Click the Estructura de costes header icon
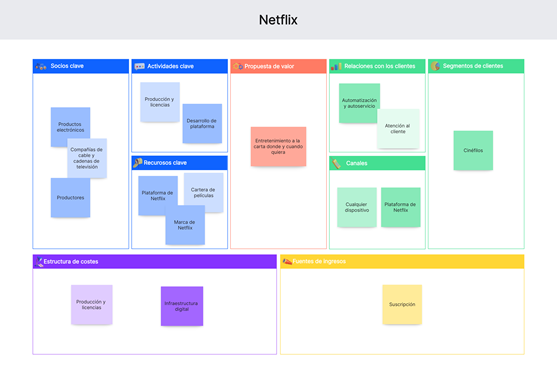The height and width of the screenshot is (378, 557). [x=39, y=262]
